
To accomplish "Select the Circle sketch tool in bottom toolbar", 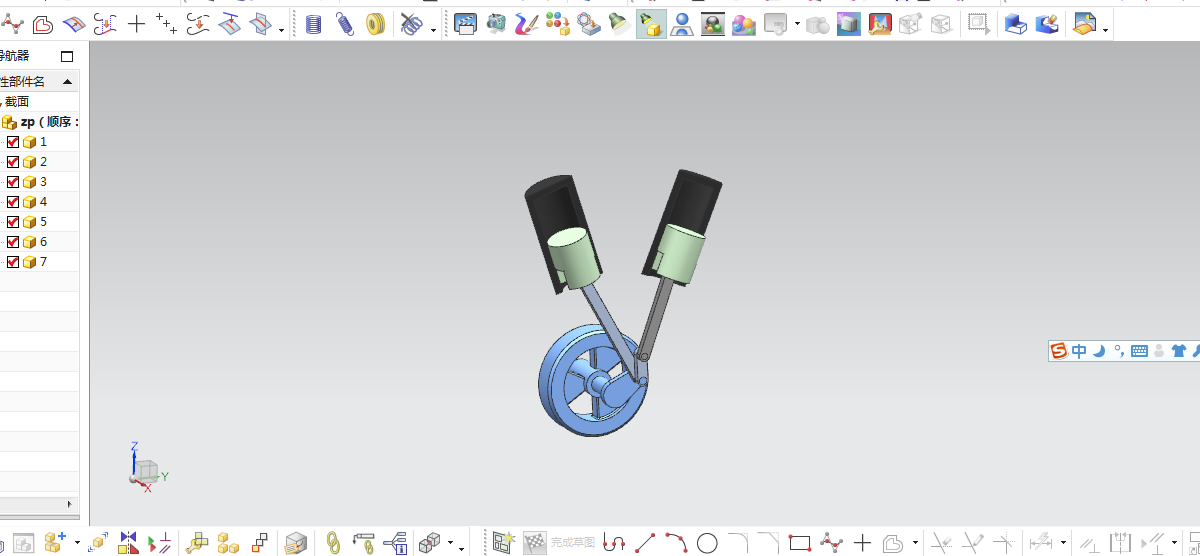I will tap(707, 543).
